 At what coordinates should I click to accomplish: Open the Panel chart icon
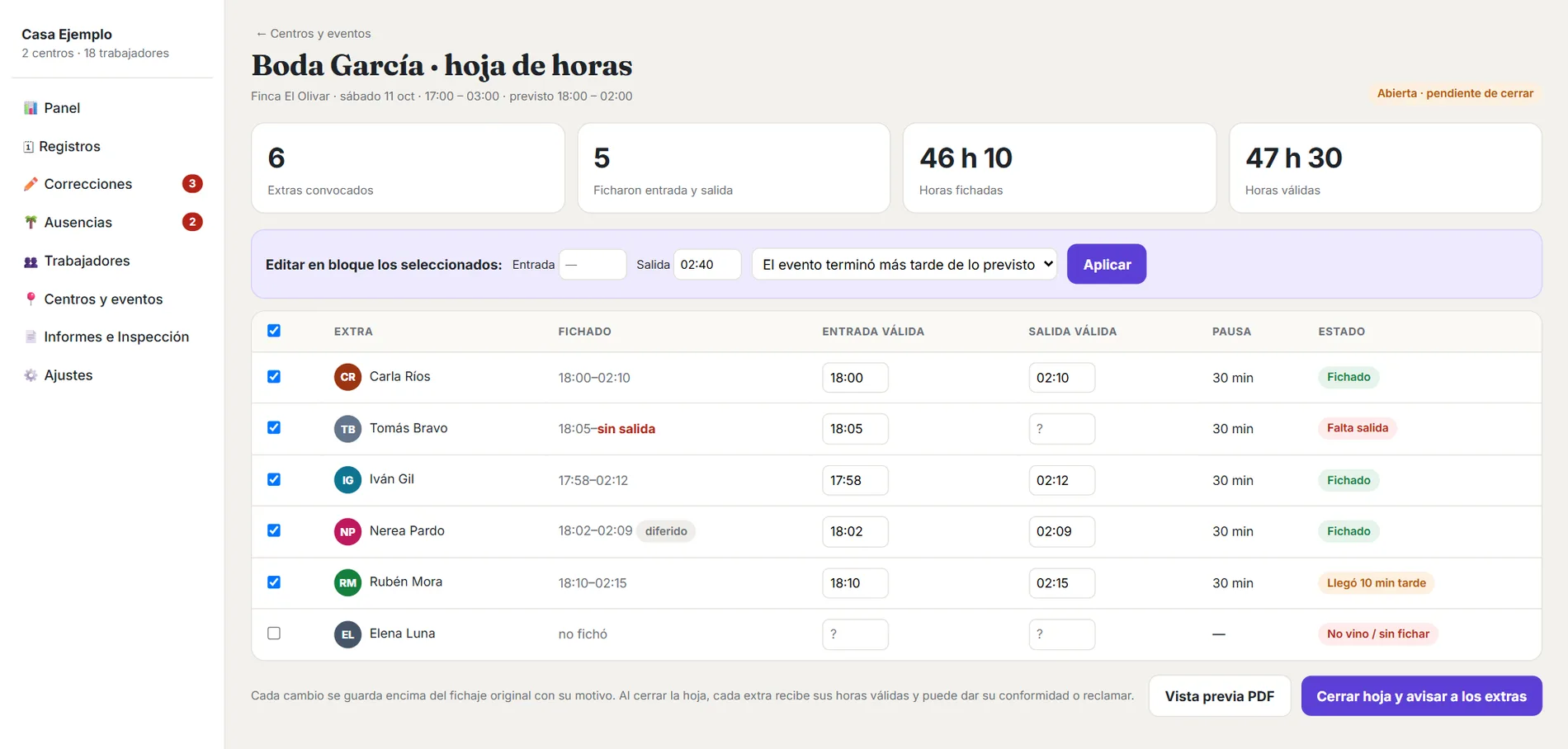pos(31,108)
